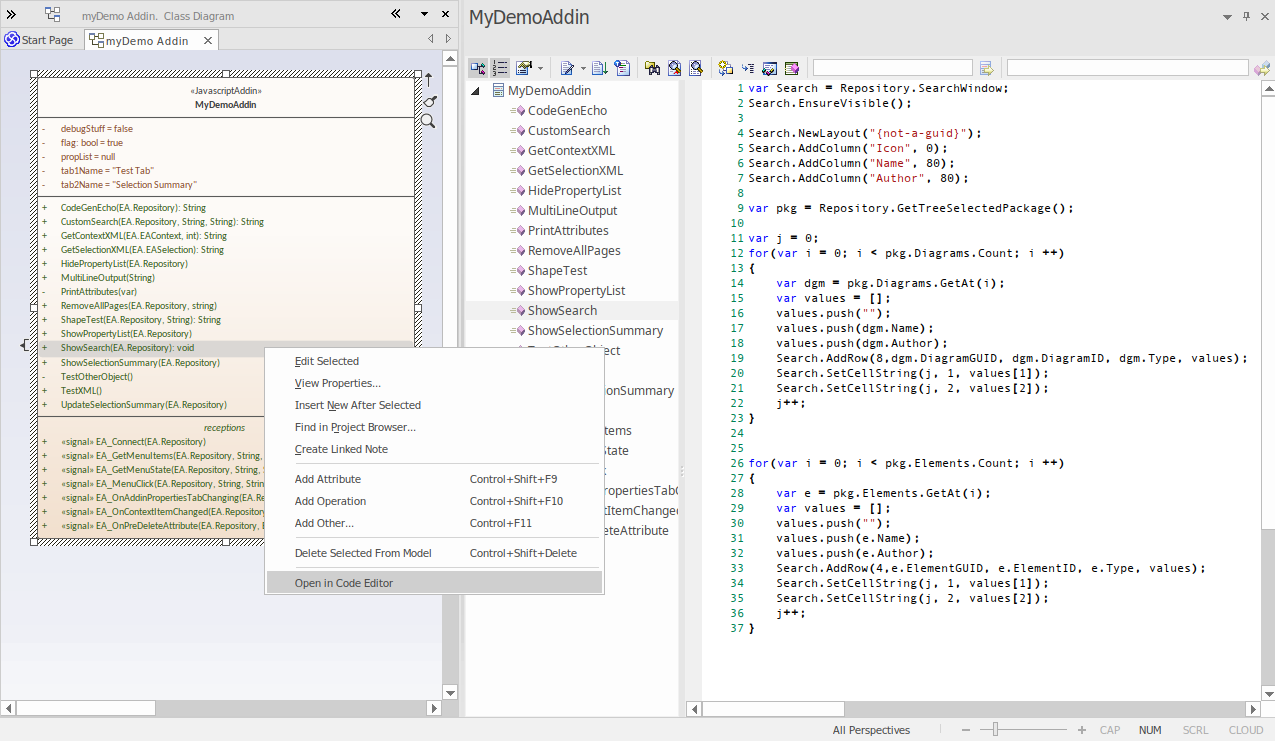Click the quick linker arrow icon beside the class

click(x=429, y=79)
